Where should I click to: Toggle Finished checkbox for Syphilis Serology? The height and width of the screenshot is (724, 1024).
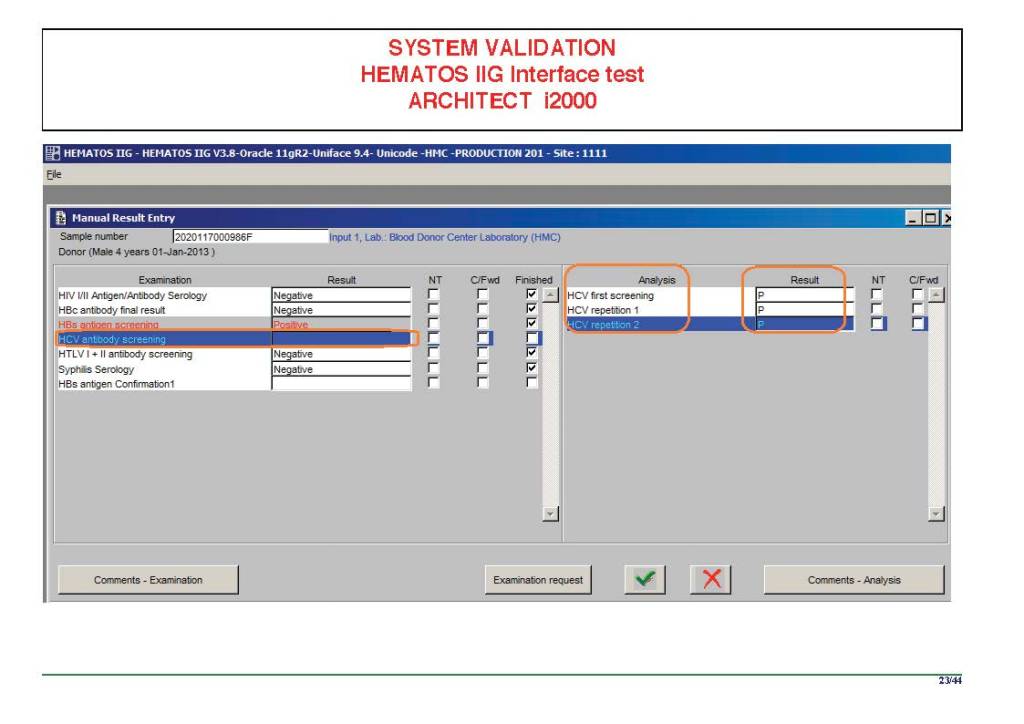532,369
